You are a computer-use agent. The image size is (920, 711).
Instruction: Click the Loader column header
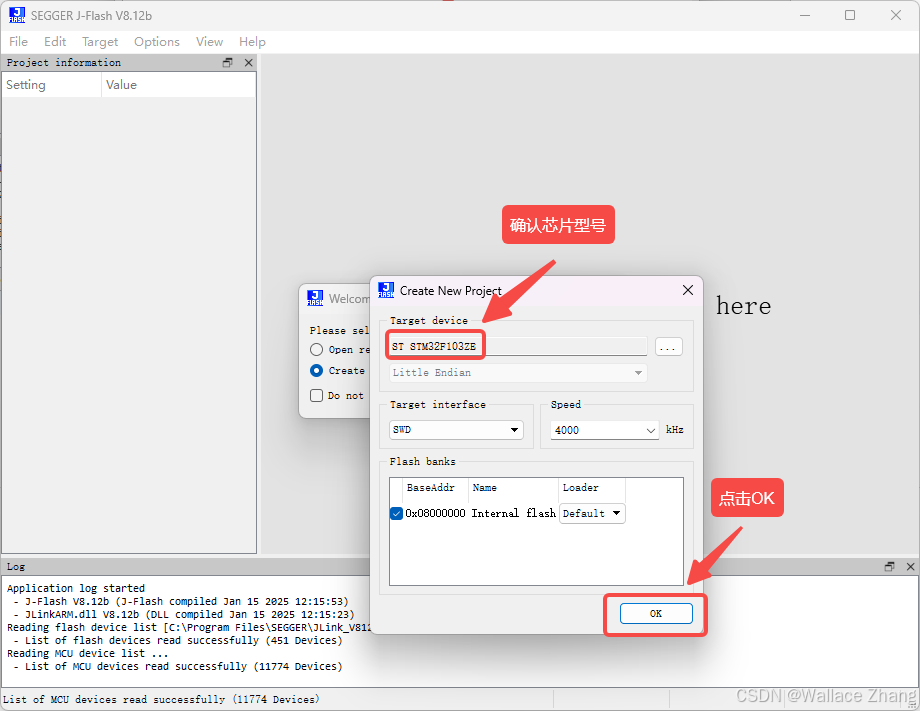[x=591, y=488]
